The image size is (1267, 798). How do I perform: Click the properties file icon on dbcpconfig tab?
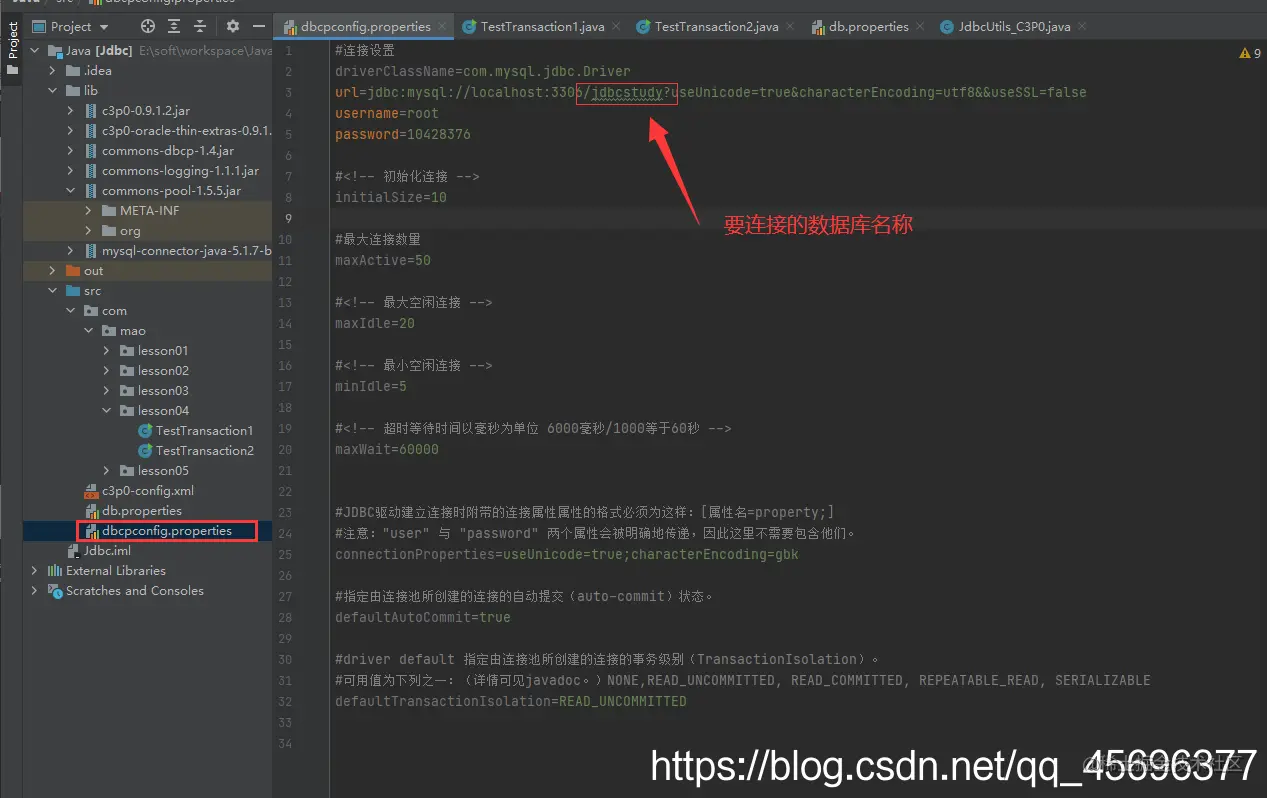pos(293,26)
